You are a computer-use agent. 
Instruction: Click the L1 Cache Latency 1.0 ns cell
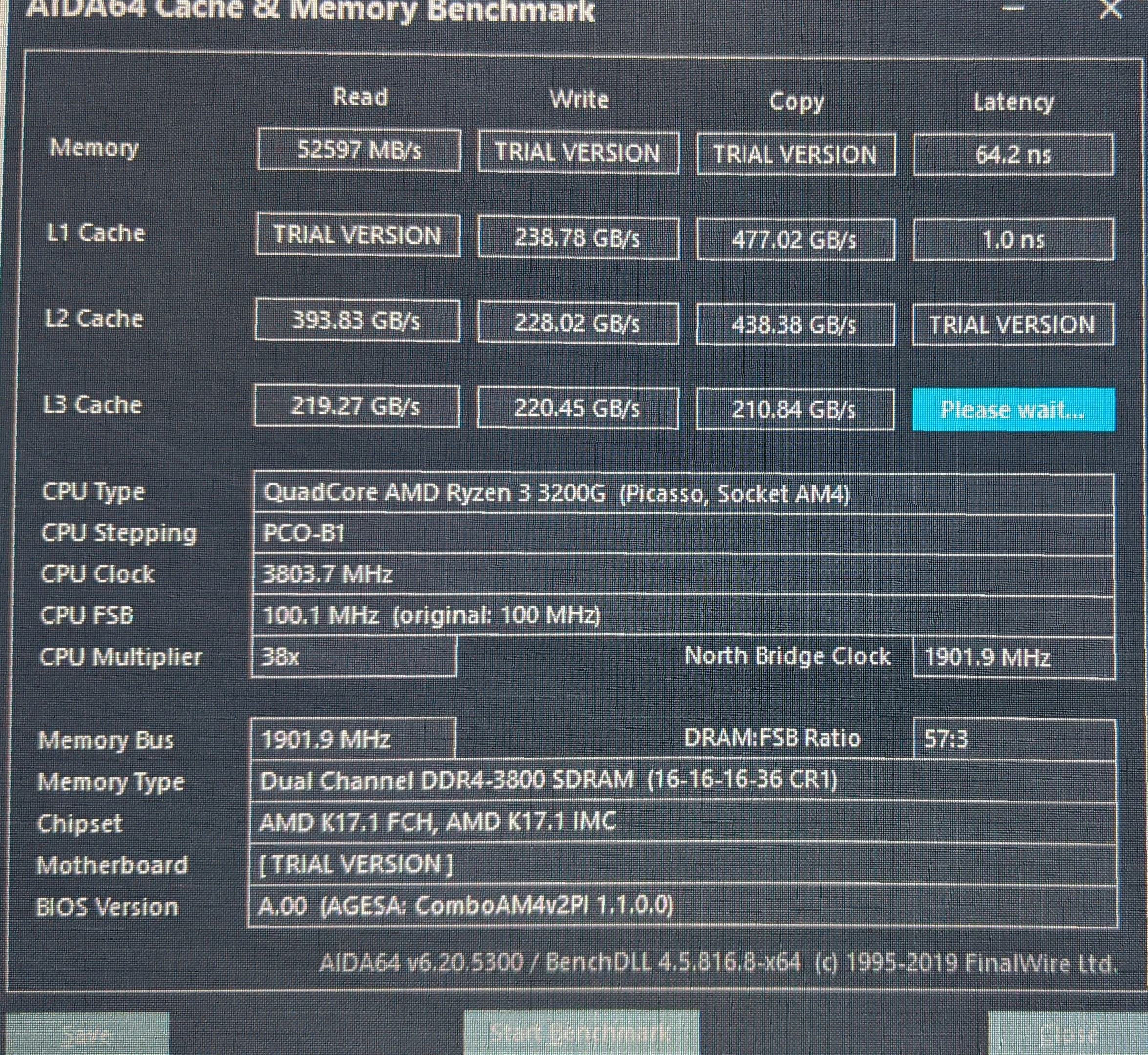[1013, 239]
